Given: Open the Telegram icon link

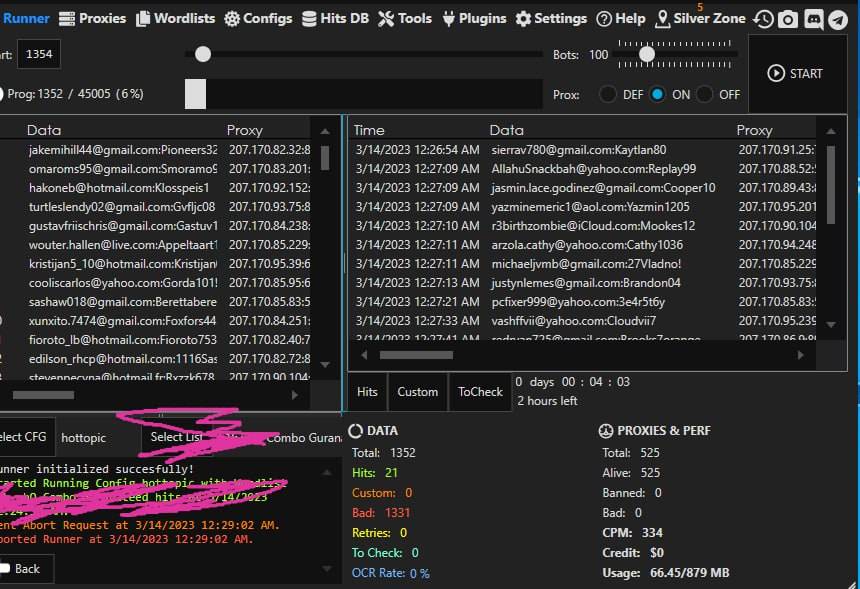Looking at the screenshot, I should [x=838, y=20].
